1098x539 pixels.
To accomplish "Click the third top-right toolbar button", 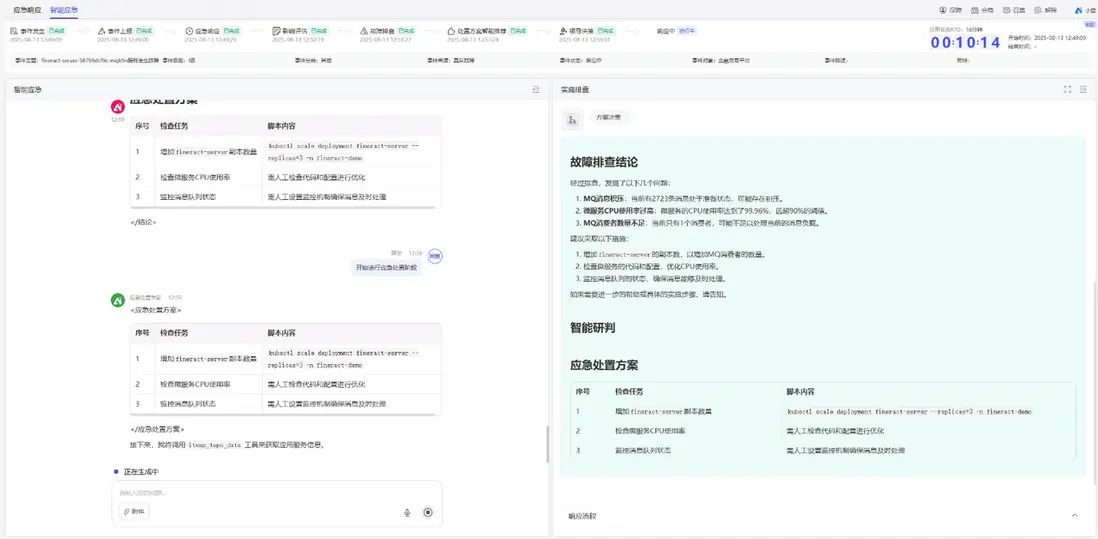I will [x=1014, y=10].
